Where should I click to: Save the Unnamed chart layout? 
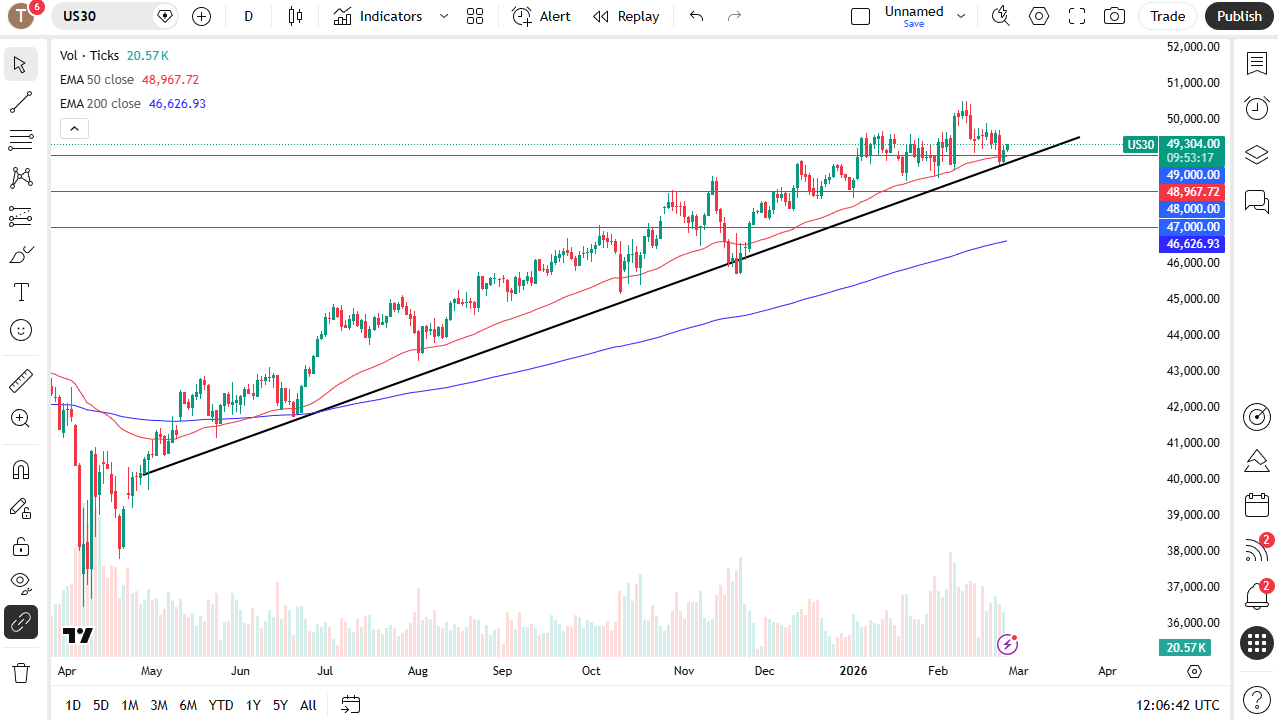tap(914, 24)
